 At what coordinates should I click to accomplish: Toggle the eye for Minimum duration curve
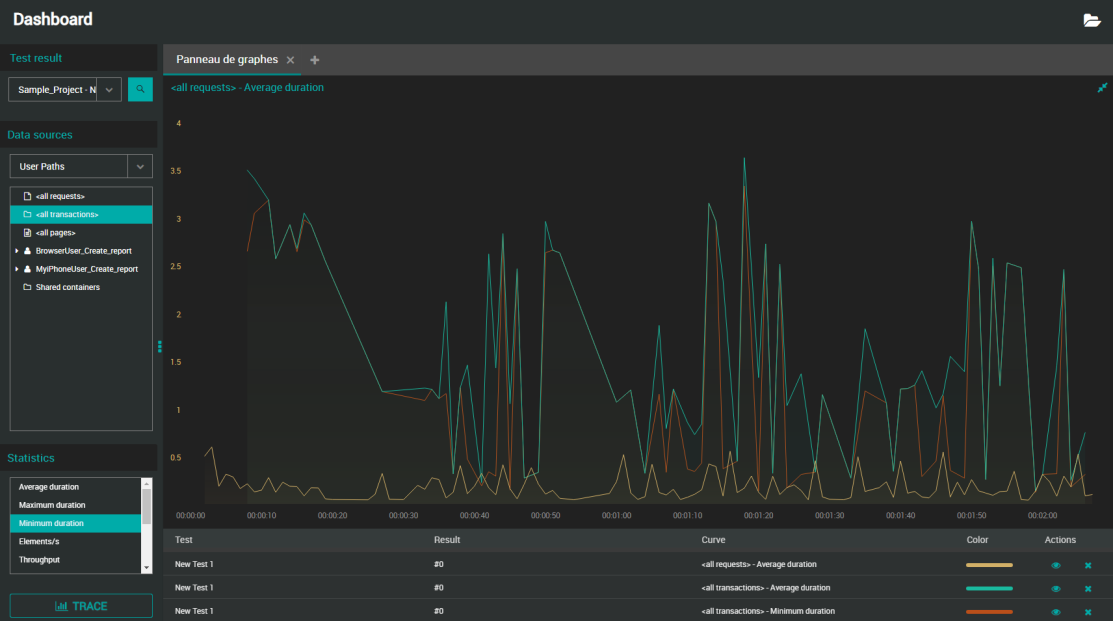1055,611
